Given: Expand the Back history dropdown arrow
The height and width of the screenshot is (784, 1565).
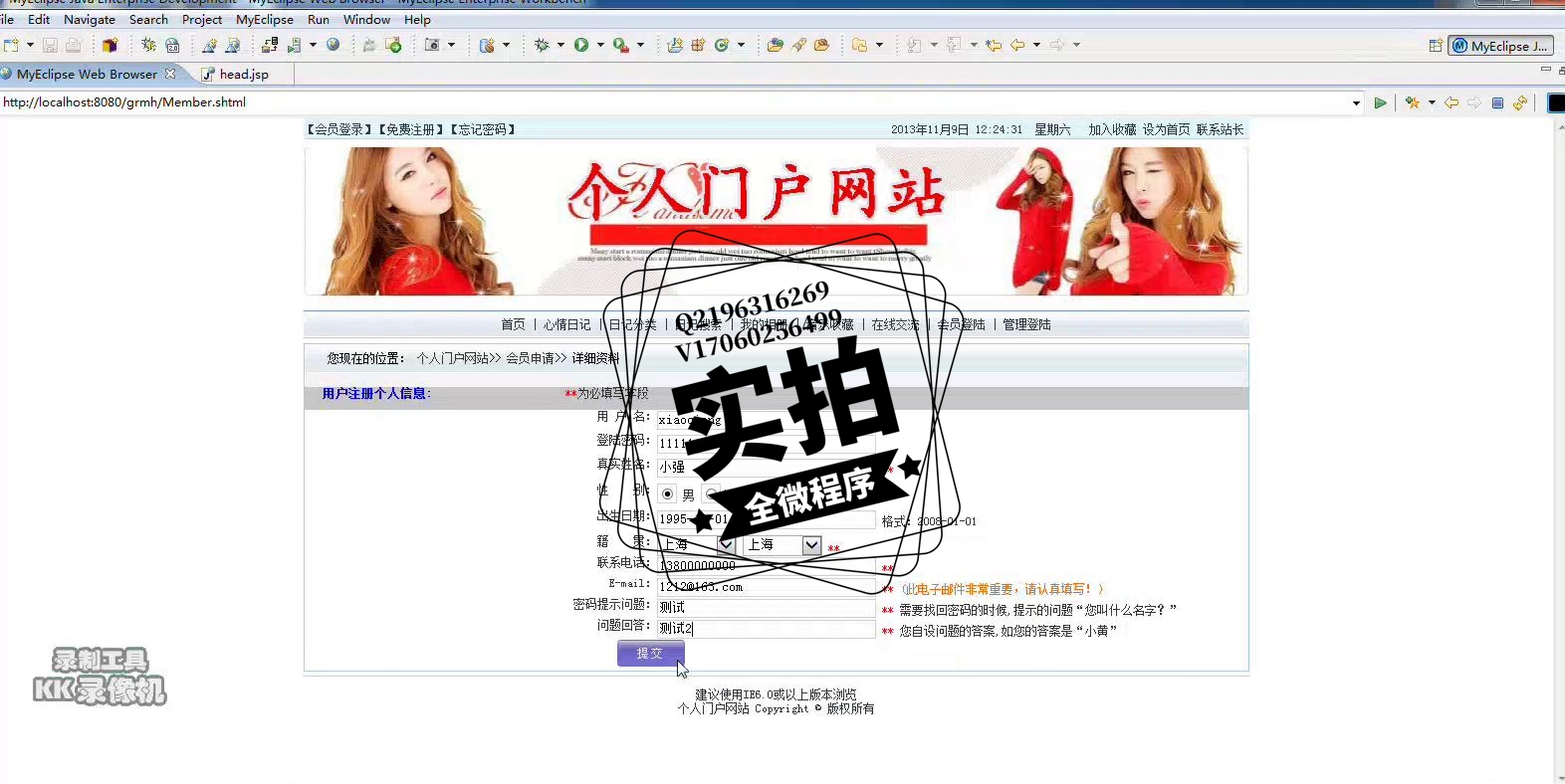Looking at the screenshot, I should pos(1036,45).
